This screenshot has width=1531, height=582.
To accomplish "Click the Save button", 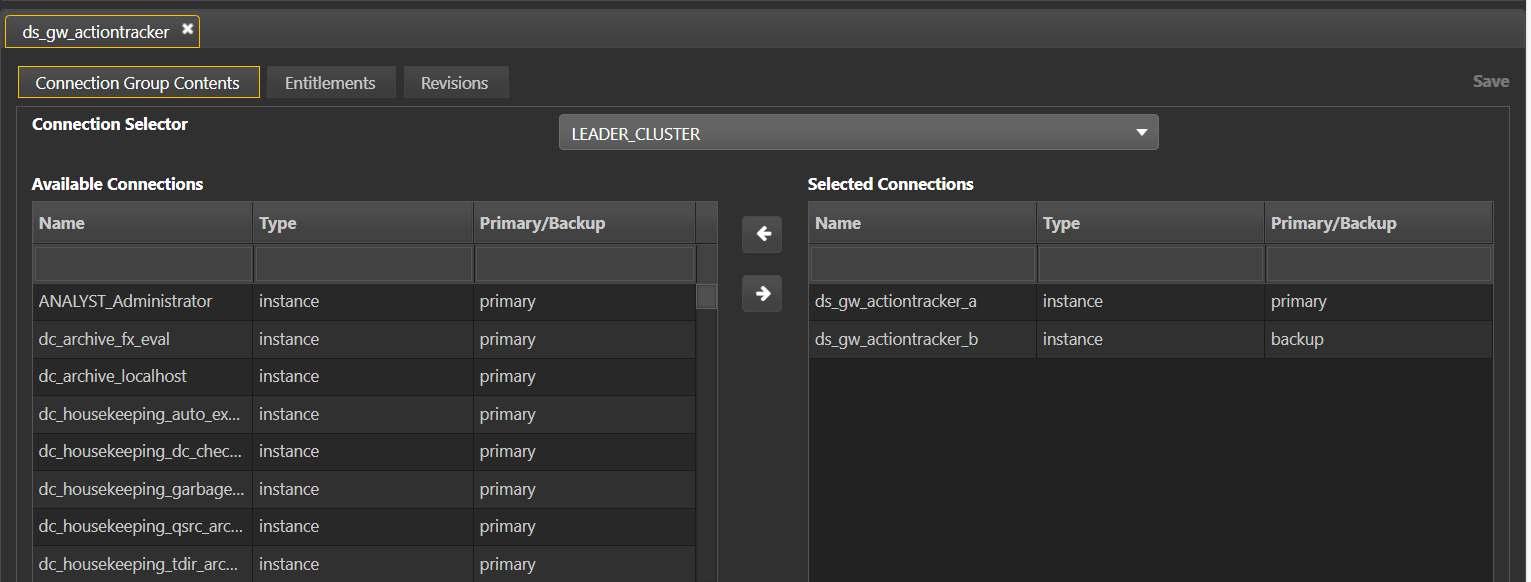I will click(1491, 81).
